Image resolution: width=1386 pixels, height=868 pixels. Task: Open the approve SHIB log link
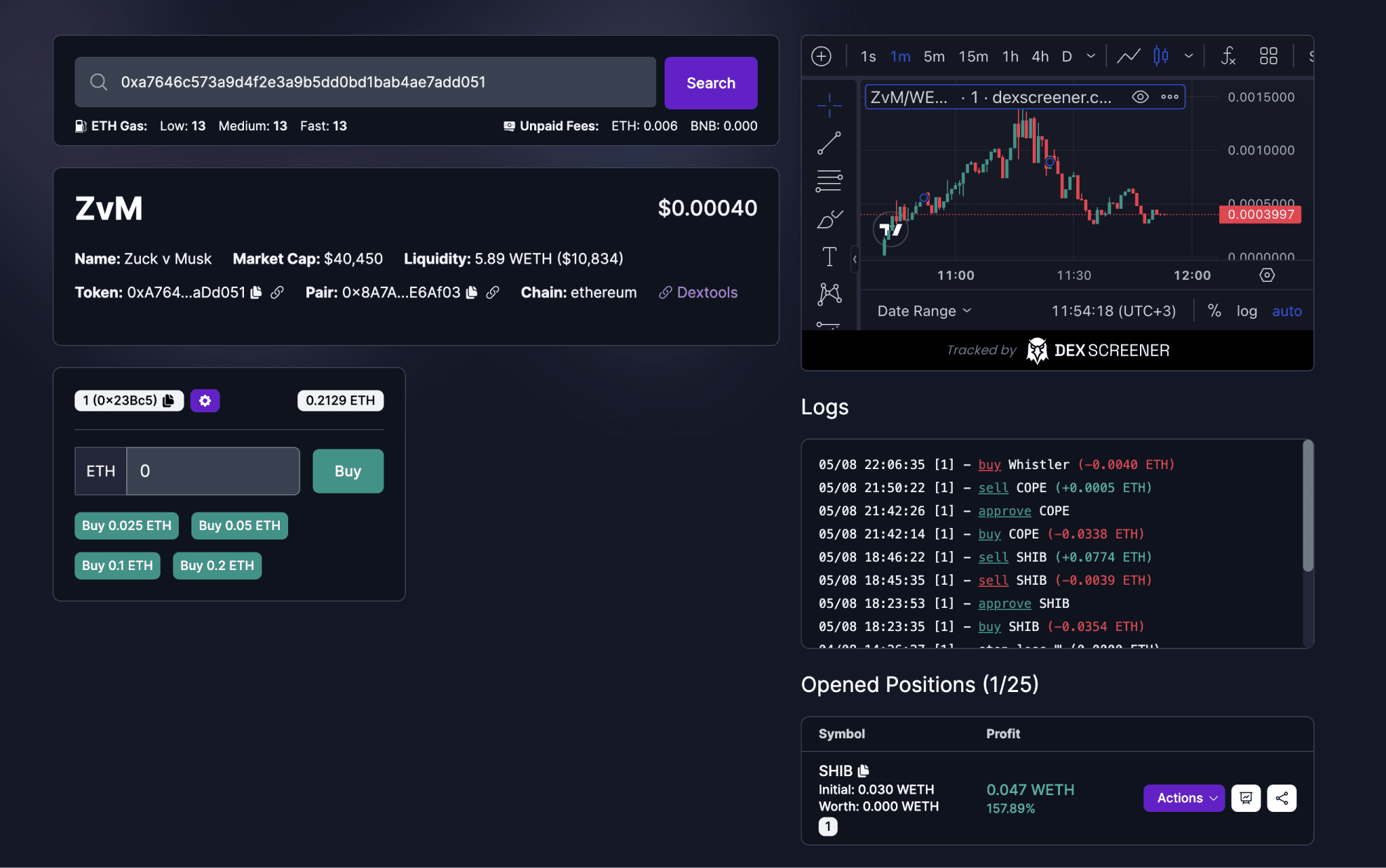(x=1005, y=603)
